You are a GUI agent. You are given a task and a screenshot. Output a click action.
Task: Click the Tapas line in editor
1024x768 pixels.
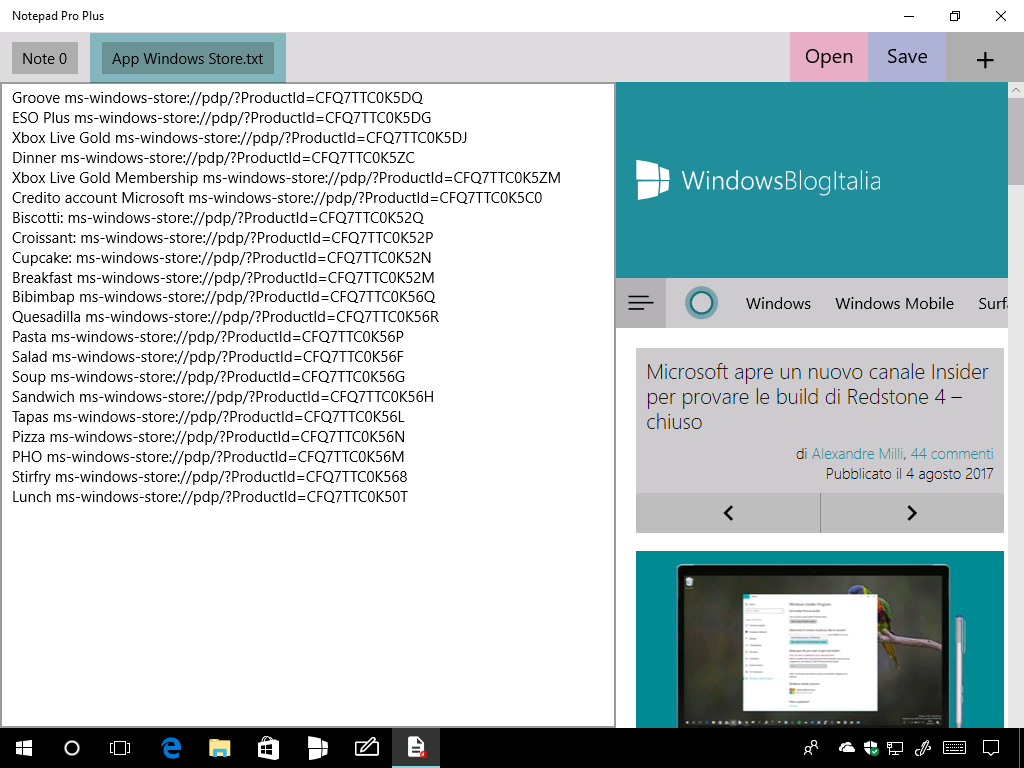(208, 417)
